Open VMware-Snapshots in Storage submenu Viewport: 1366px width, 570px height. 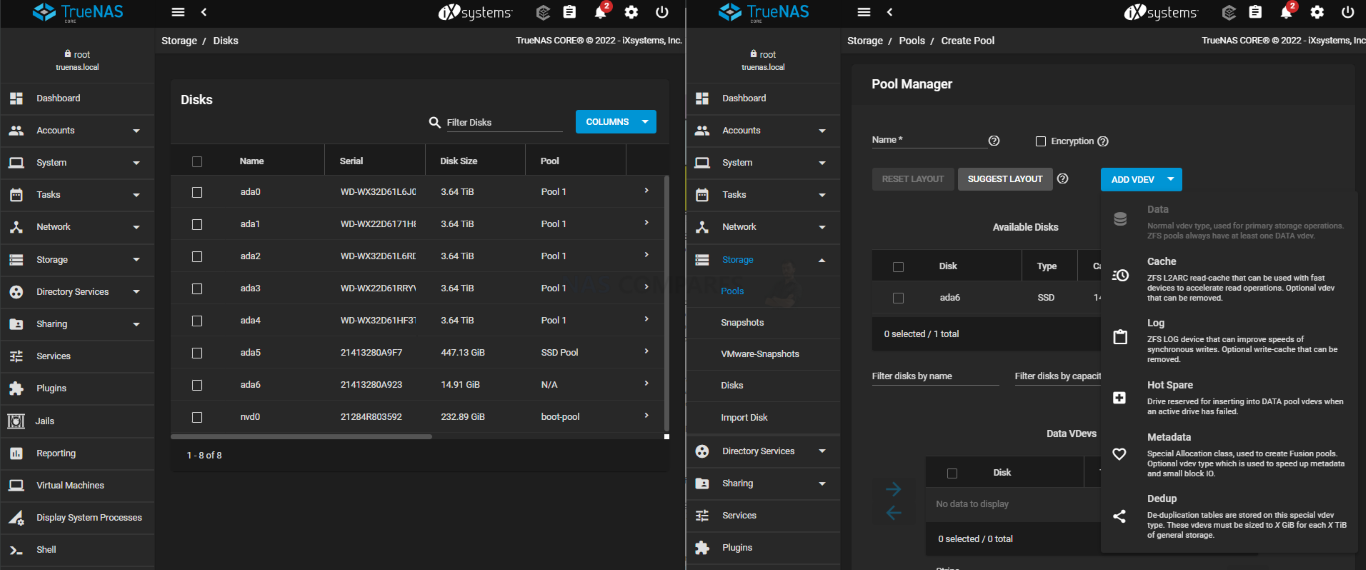760,354
